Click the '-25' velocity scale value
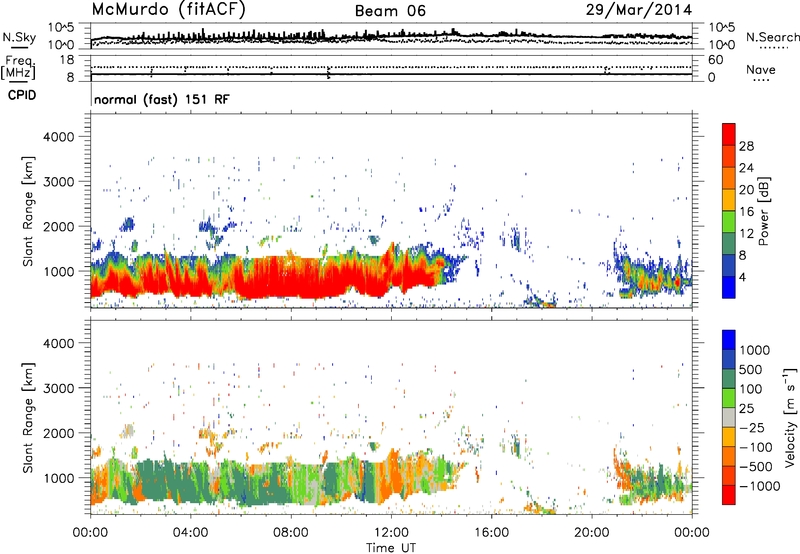800x554 pixels. (x=752, y=427)
